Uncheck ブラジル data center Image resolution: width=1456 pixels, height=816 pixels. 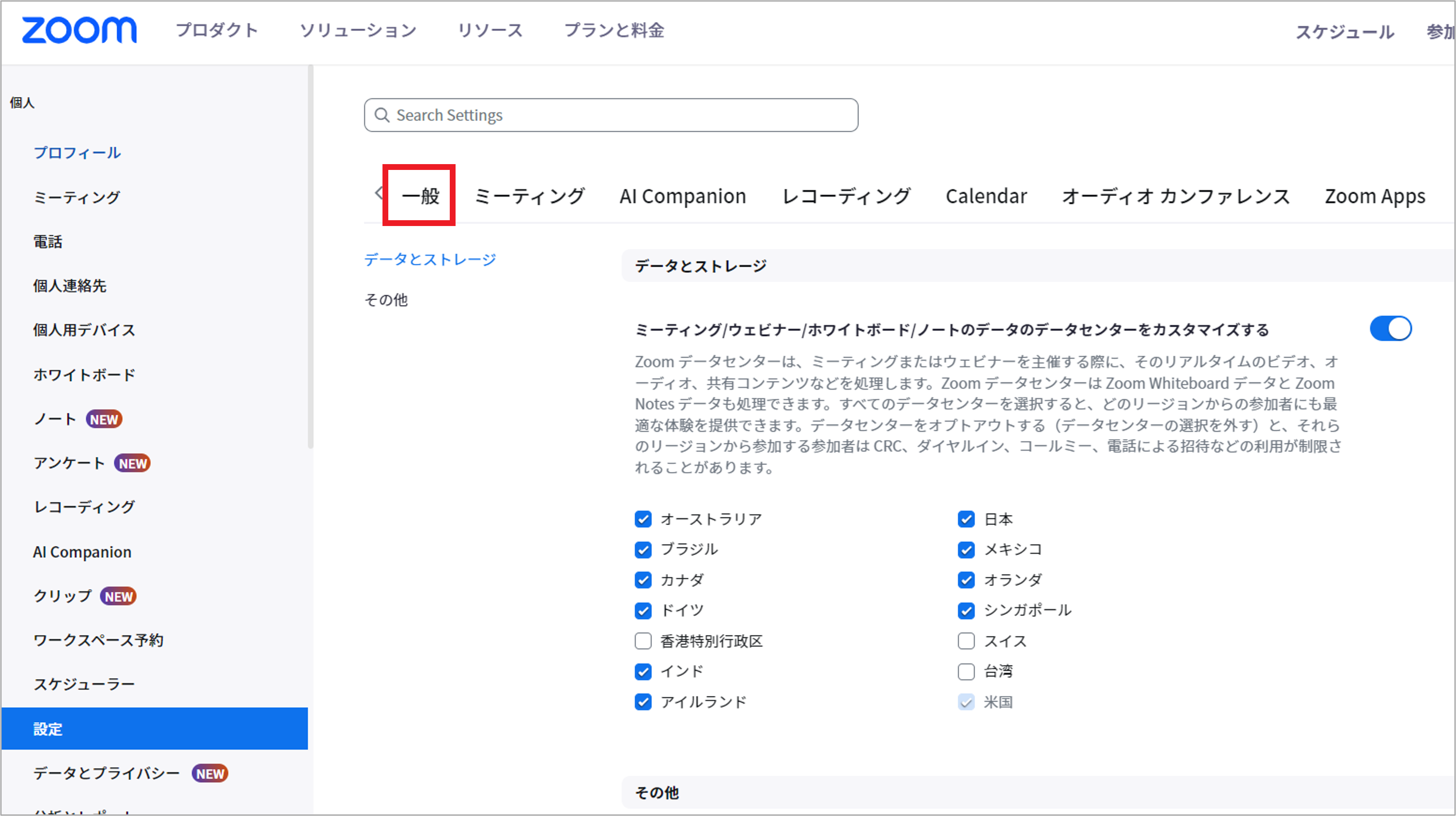tap(643, 550)
